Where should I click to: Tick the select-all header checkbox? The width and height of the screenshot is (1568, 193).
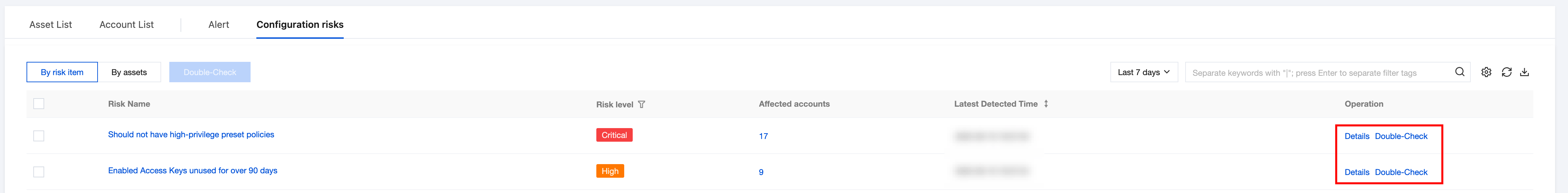(39, 104)
